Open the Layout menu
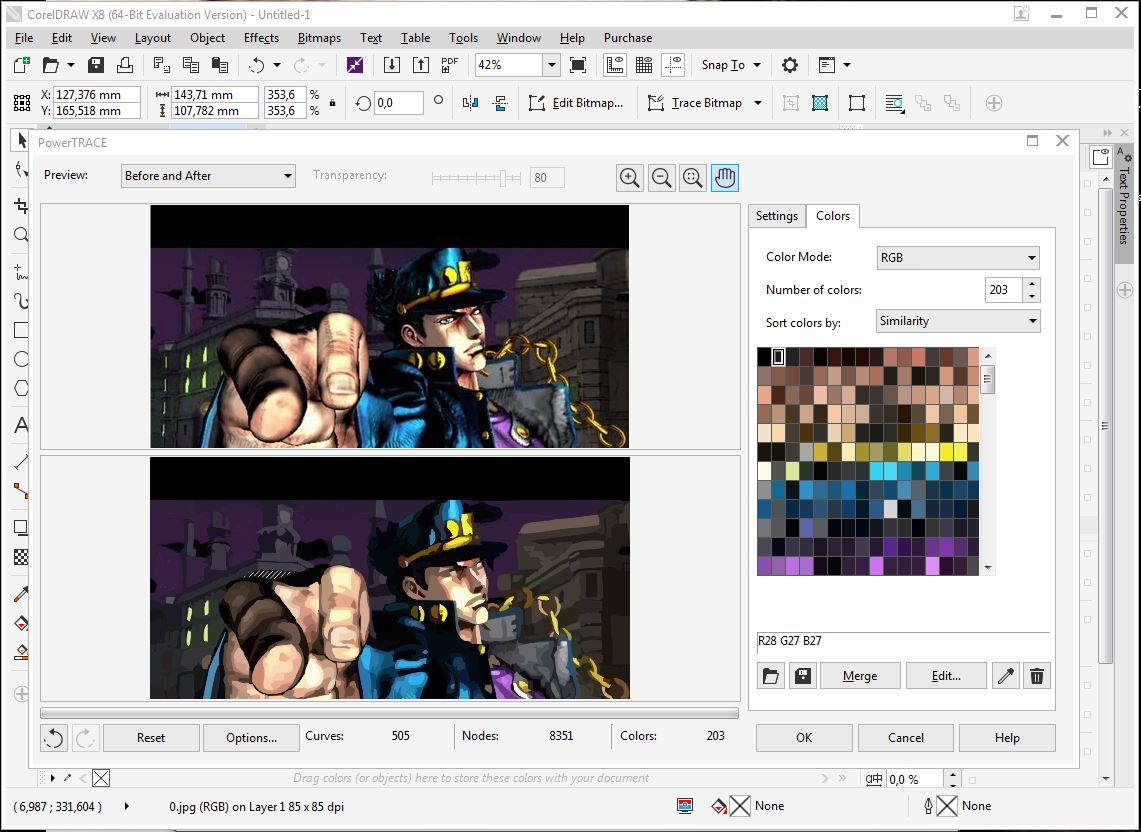The height and width of the screenshot is (832, 1141). pos(152,38)
